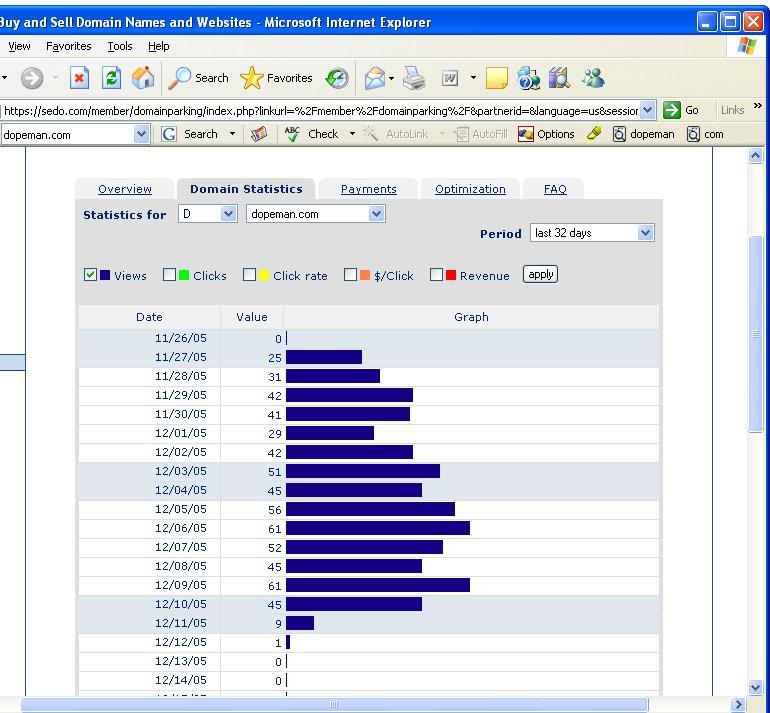Click inside the URL address field
The height and width of the screenshot is (713, 770).
tap(320, 110)
